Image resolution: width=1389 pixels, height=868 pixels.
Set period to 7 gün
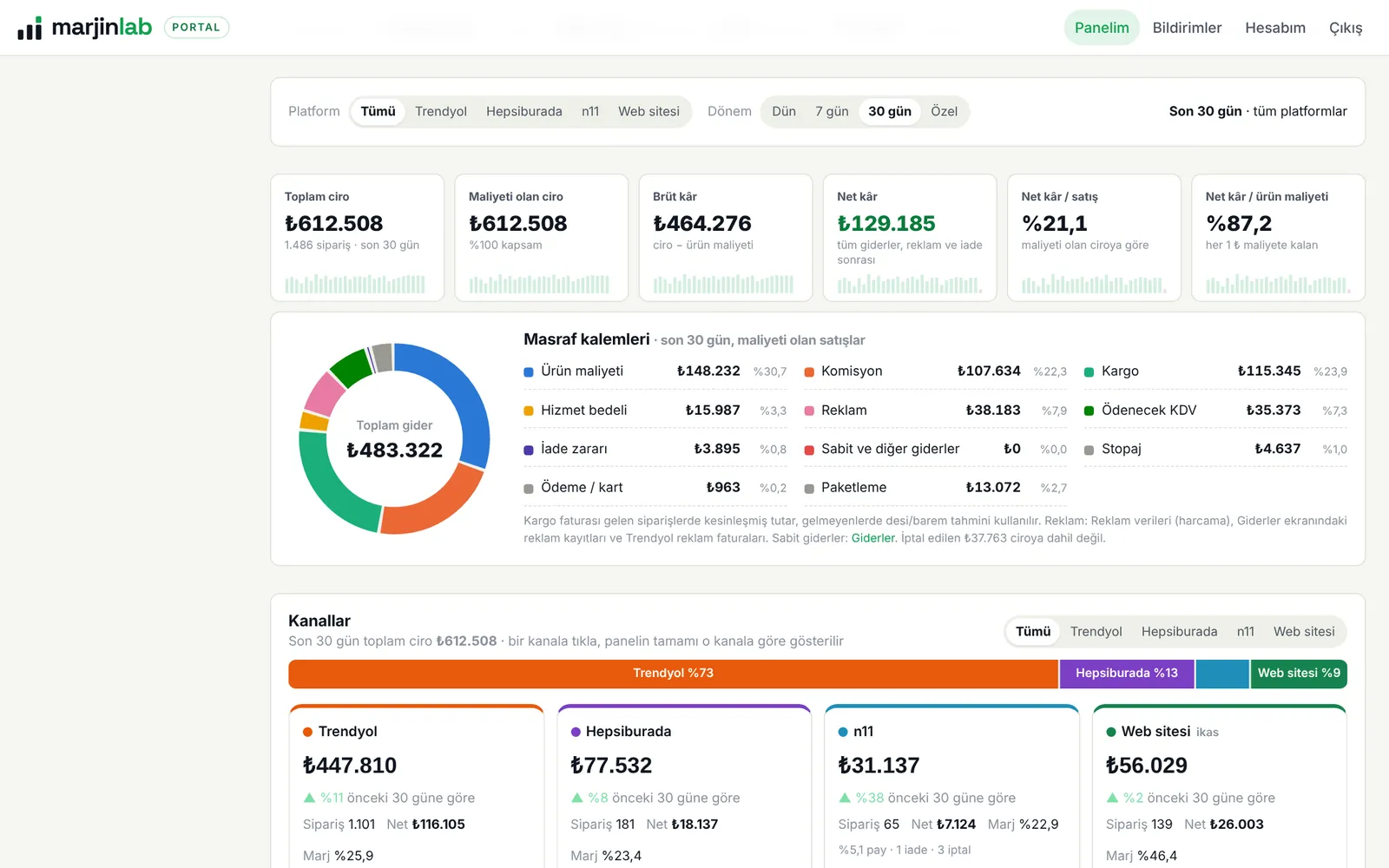832,111
